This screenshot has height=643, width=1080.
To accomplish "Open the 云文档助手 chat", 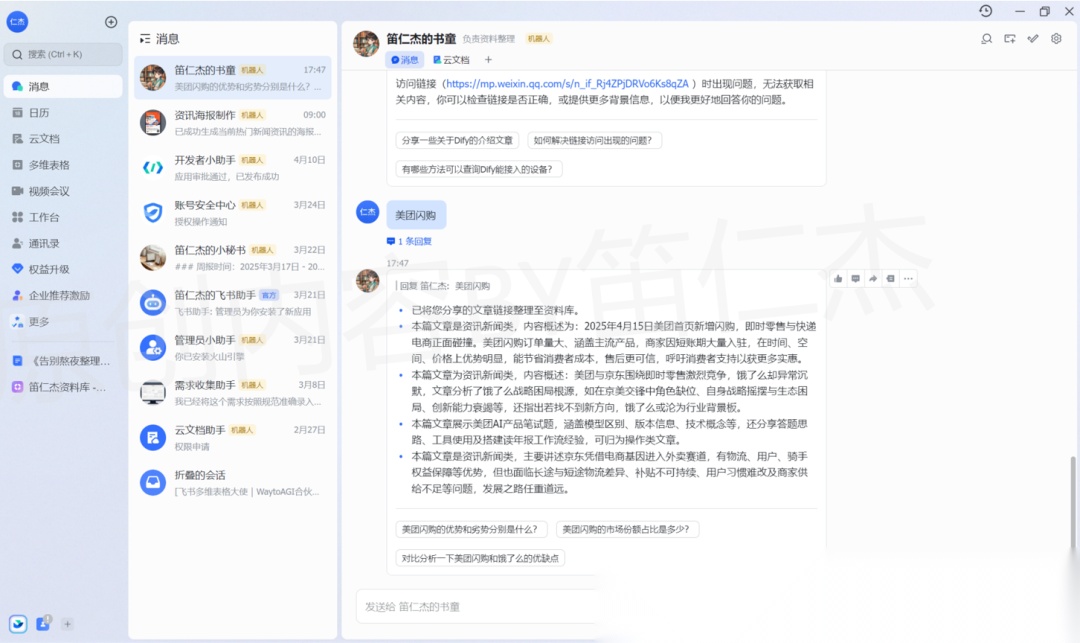I will 233,438.
